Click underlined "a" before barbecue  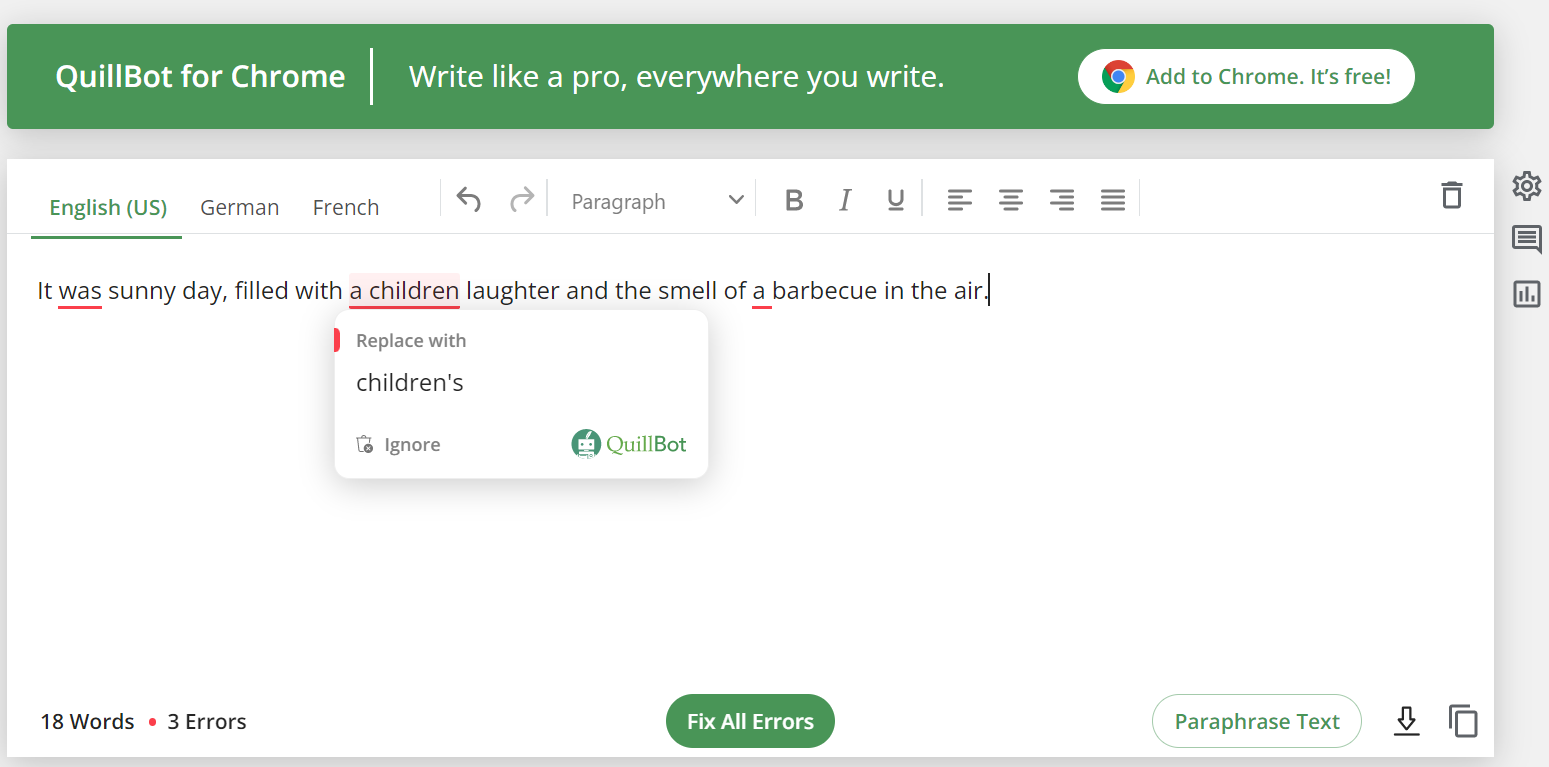[760, 291]
